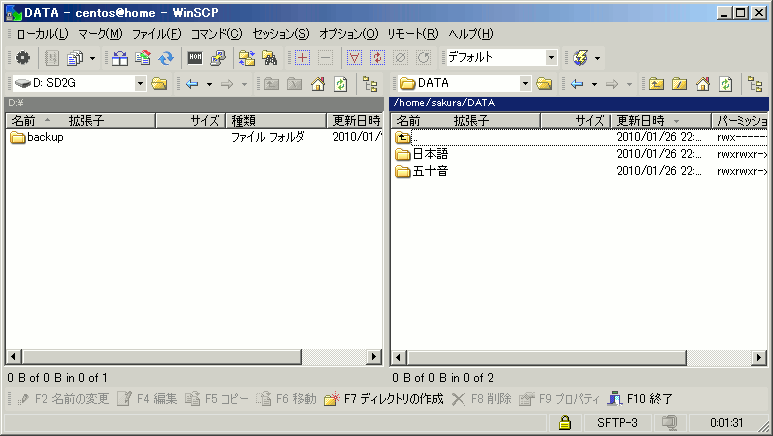Open local folder browse icon beside drive list

[x=159, y=84]
